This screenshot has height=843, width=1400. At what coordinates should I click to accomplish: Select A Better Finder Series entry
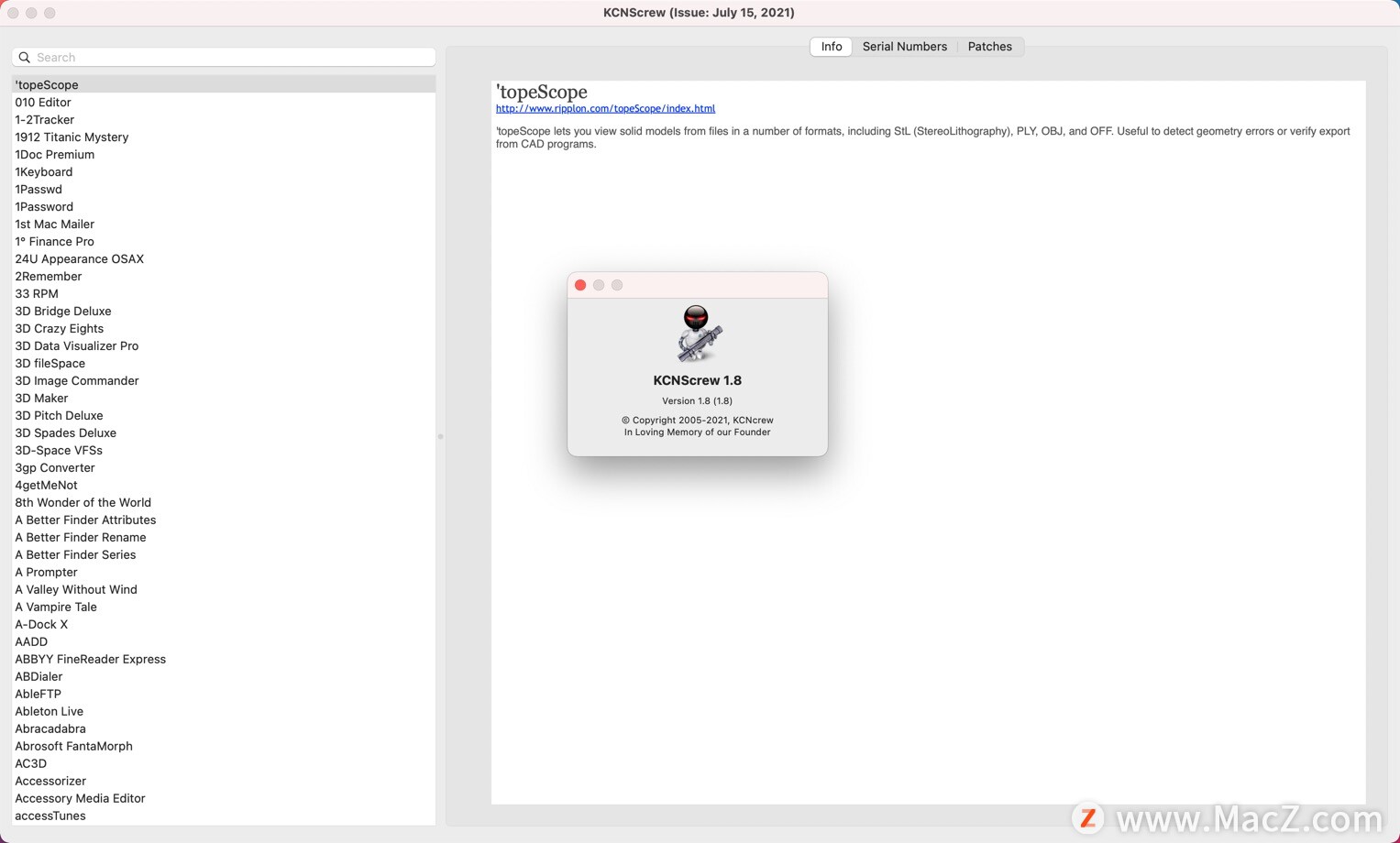(x=224, y=554)
